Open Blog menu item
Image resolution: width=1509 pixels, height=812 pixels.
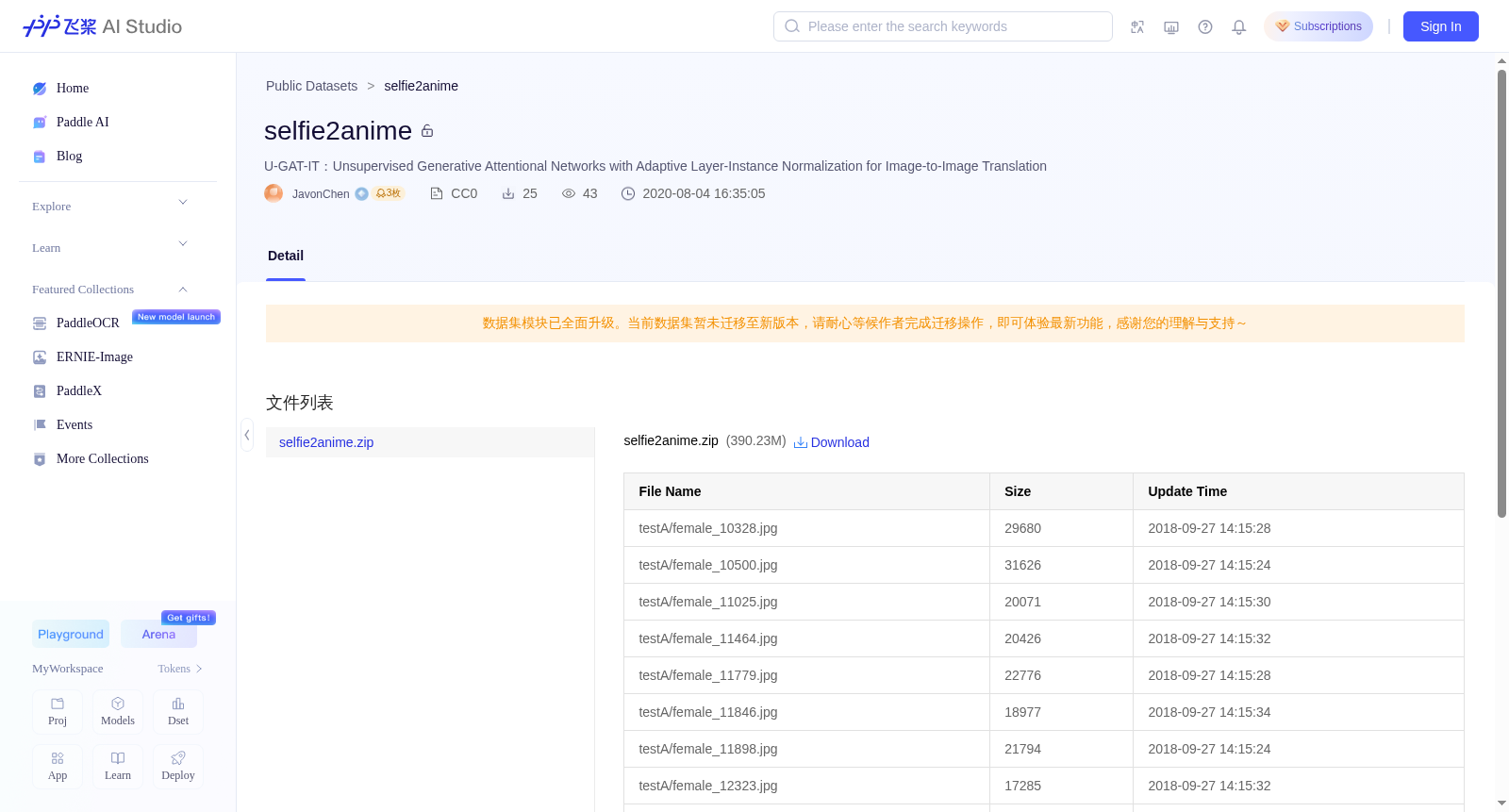pos(69,157)
